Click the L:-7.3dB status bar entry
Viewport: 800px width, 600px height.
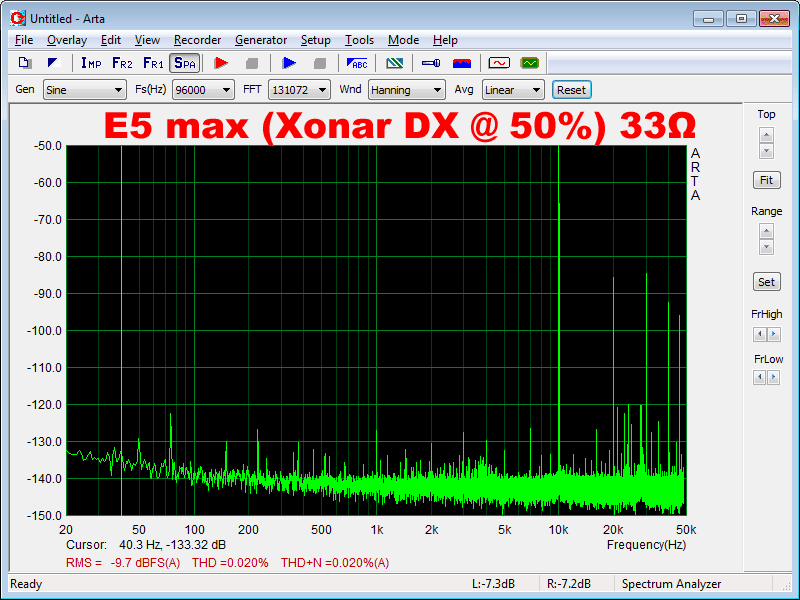(x=493, y=584)
